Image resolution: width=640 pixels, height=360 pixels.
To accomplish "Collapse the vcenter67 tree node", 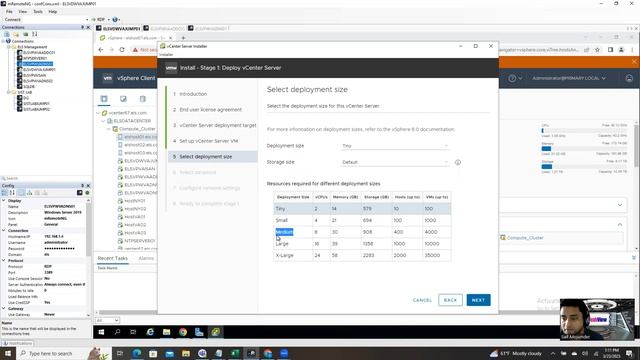I will [x=98, y=113].
